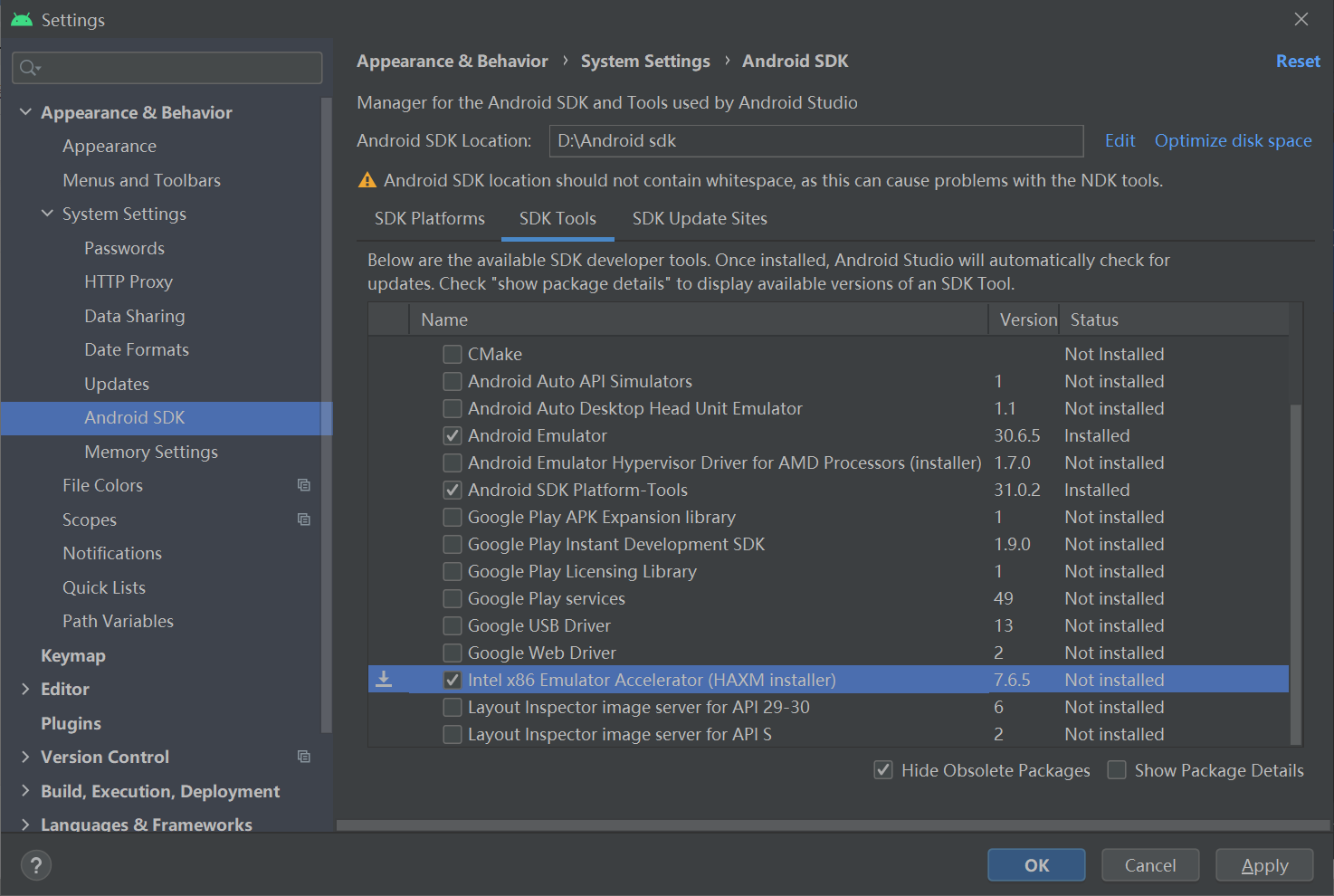Open the Plugins settings page
The width and height of the screenshot is (1334, 896).
[71, 723]
